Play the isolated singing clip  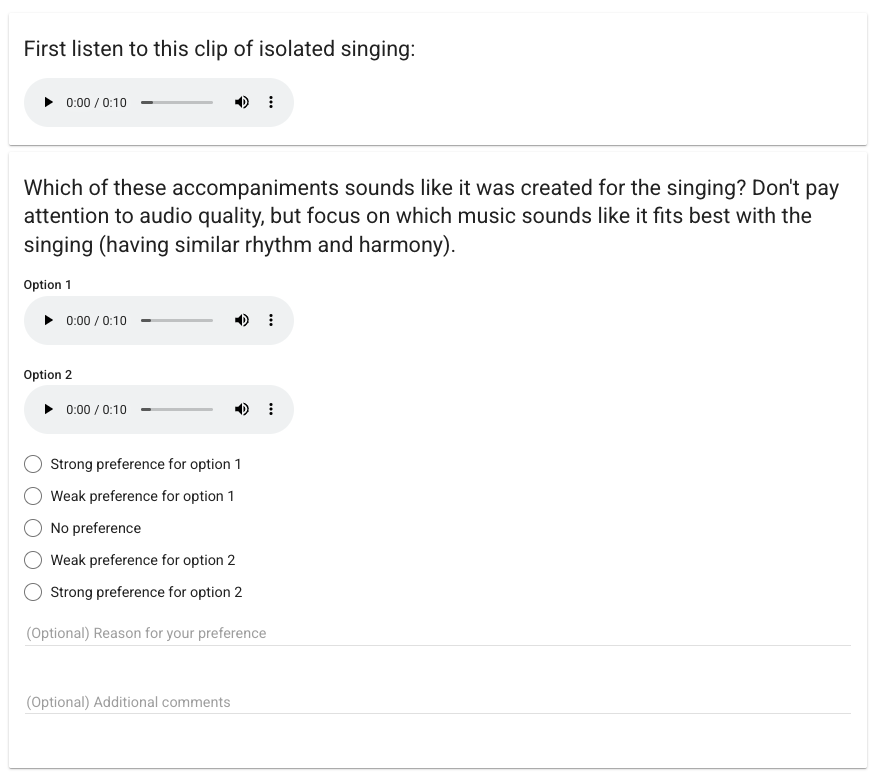pyautogui.click(x=48, y=102)
